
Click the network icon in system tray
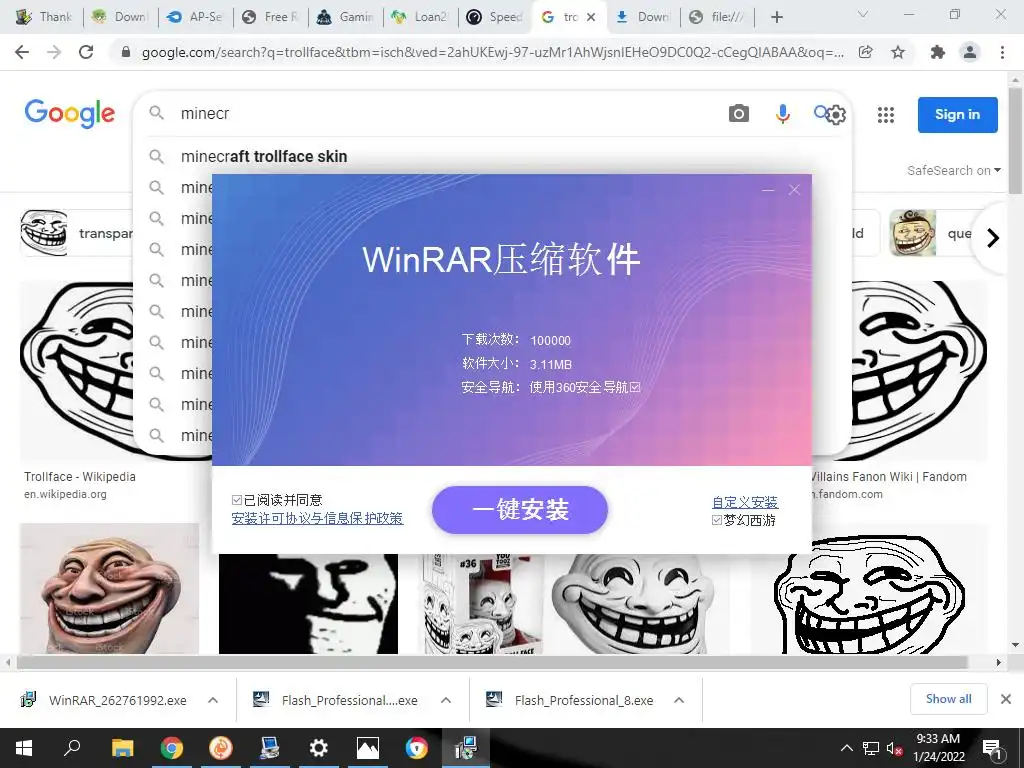[x=871, y=749]
